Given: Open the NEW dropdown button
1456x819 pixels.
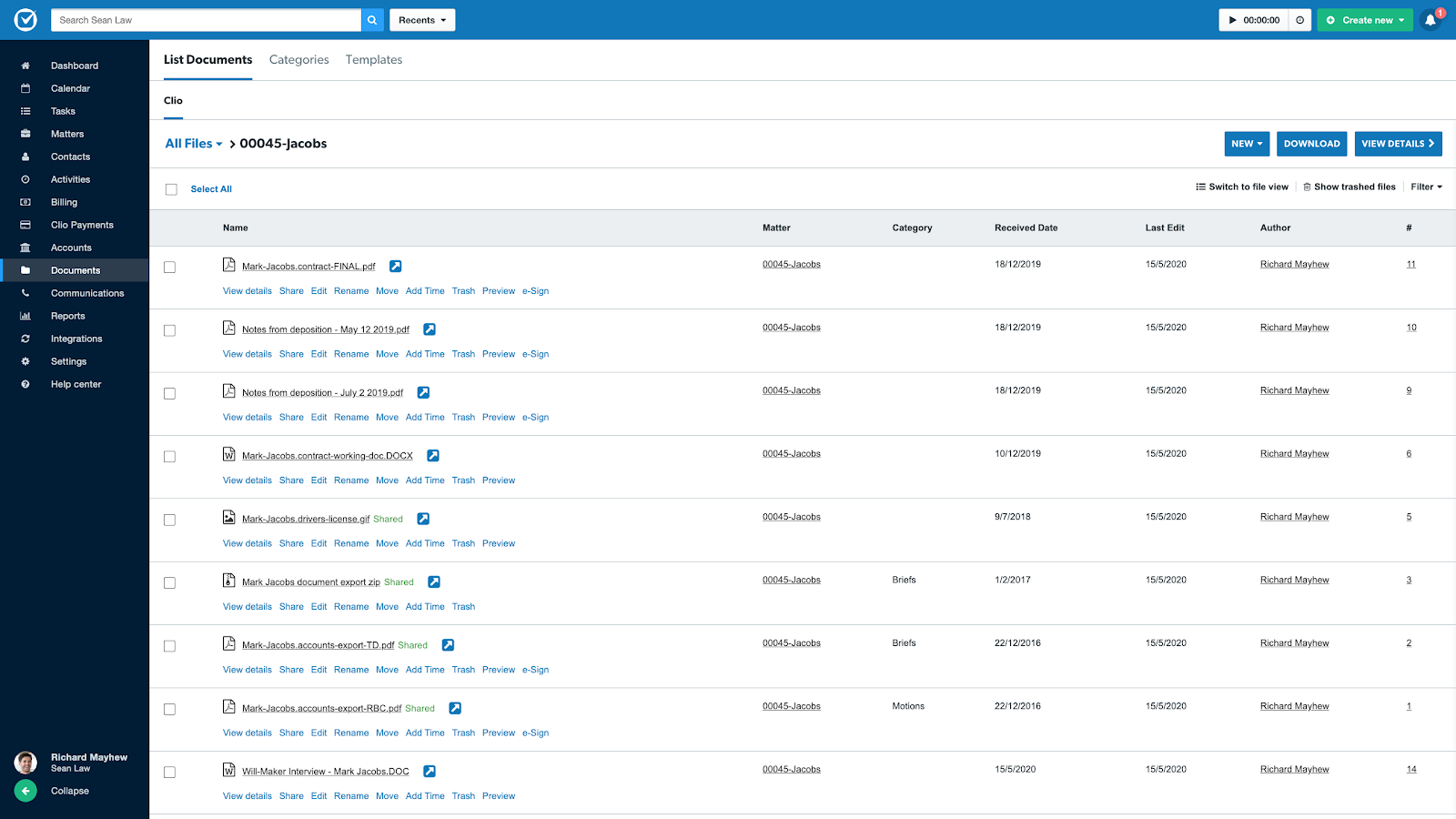Looking at the screenshot, I should 1247,144.
